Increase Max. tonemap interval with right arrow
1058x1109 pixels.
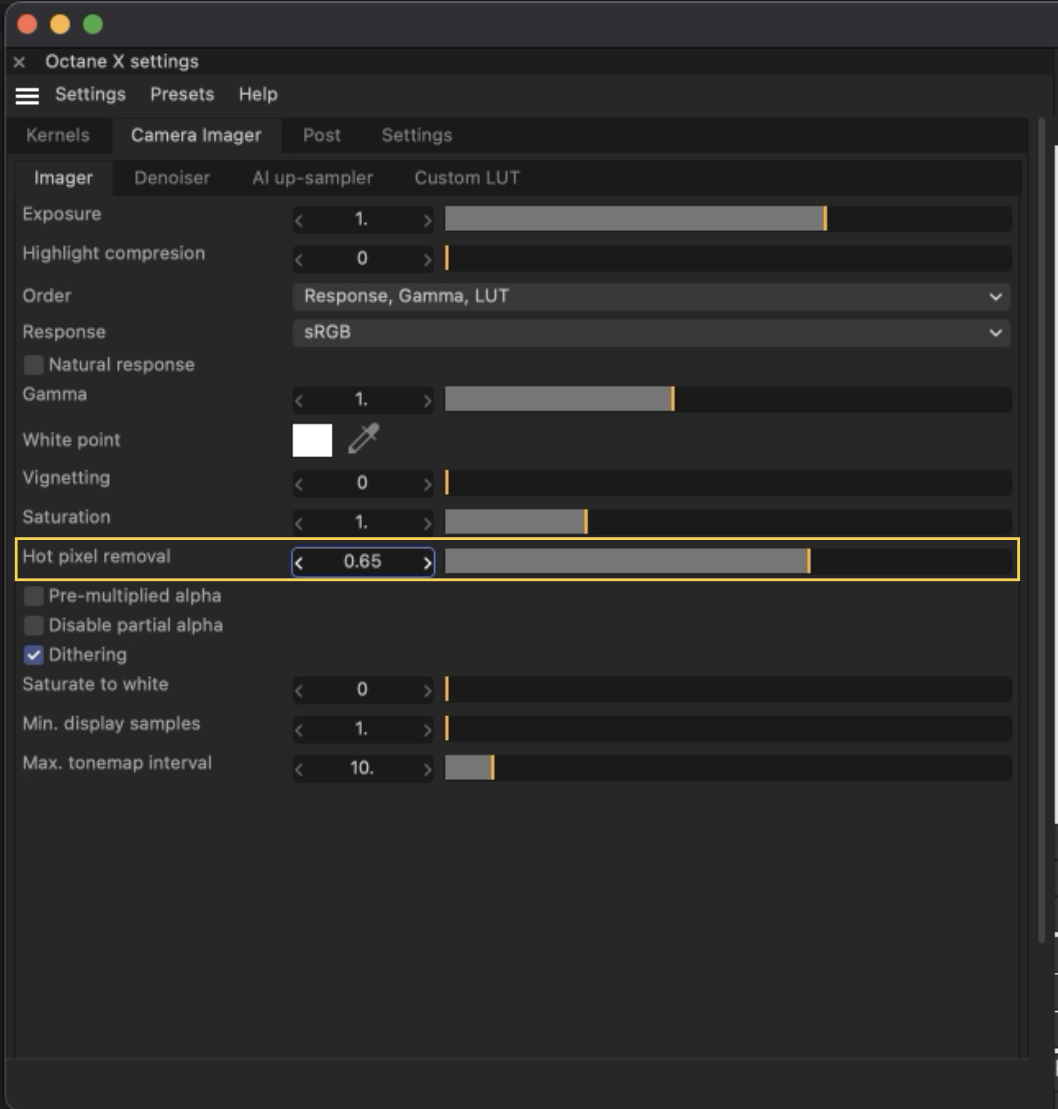pos(427,769)
